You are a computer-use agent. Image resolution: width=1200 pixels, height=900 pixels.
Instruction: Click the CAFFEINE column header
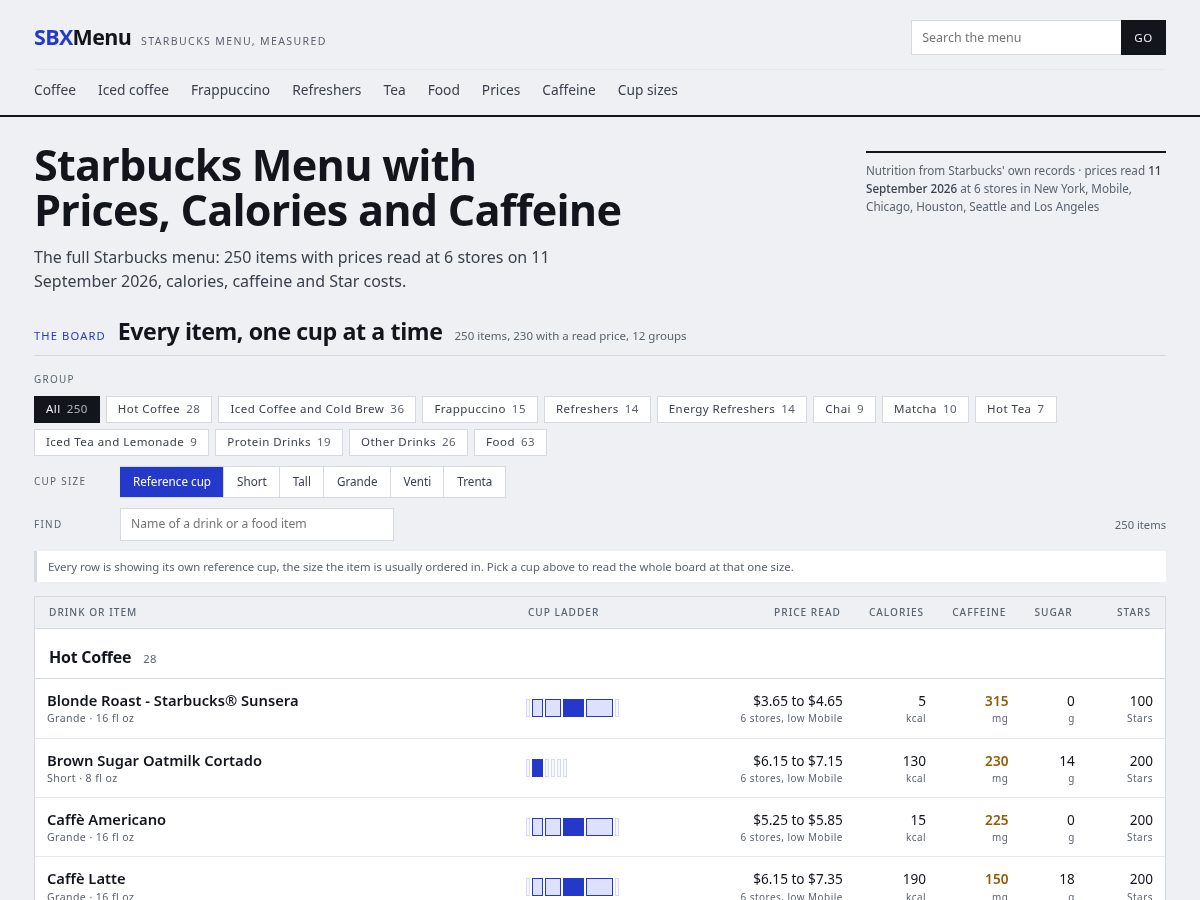coord(979,612)
